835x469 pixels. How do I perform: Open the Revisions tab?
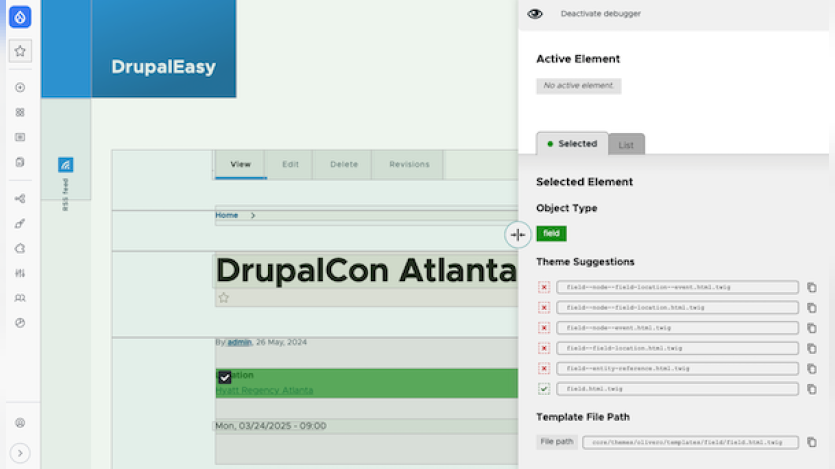coord(409,164)
